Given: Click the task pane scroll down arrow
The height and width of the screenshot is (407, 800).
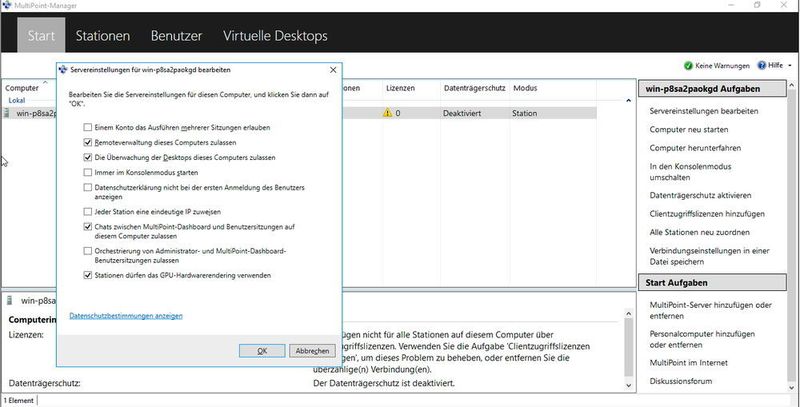Looking at the screenshot, I should tap(792, 388).
